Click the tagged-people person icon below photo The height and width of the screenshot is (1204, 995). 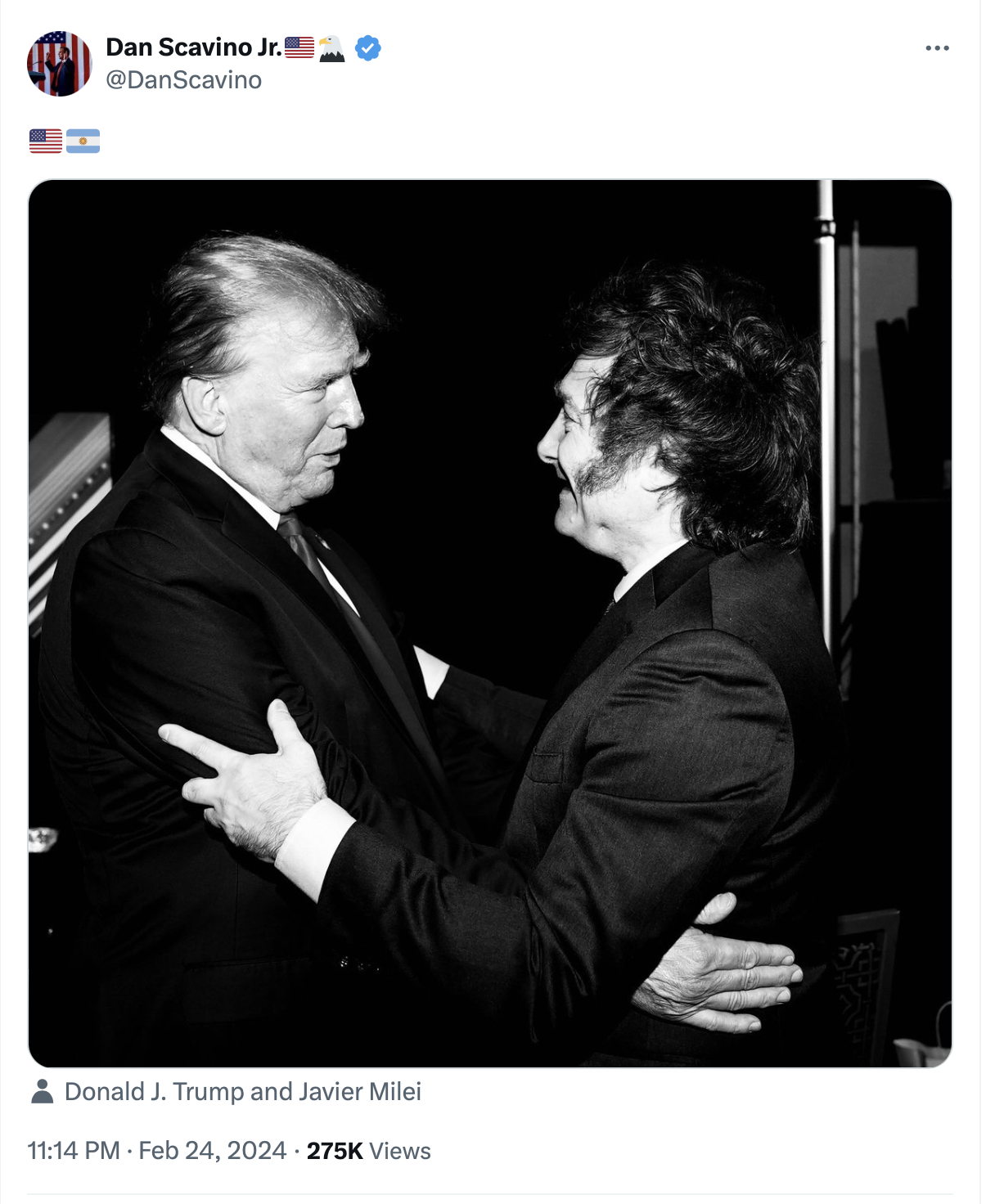click(43, 1091)
